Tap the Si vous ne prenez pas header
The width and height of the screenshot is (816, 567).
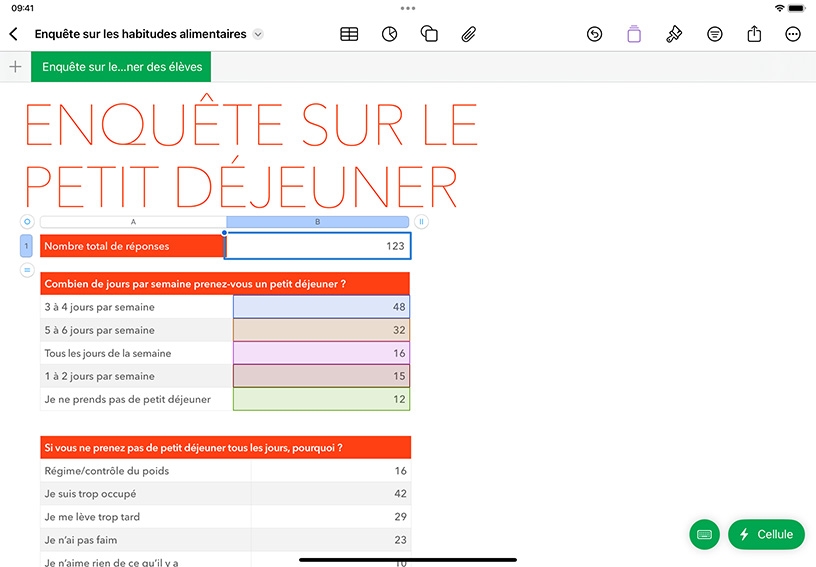click(x=225, y=447)
